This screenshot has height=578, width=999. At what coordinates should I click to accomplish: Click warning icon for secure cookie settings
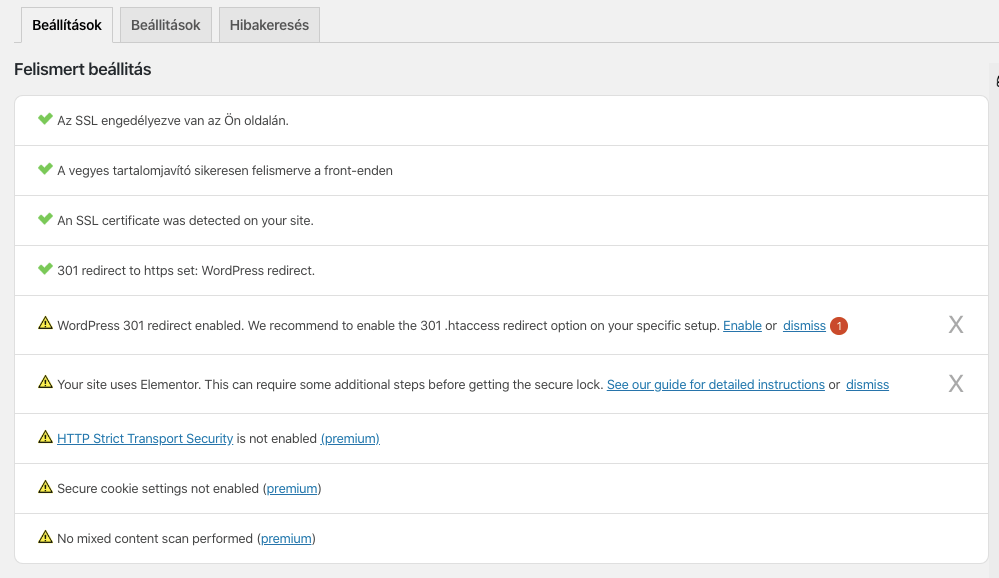(45, 487)
